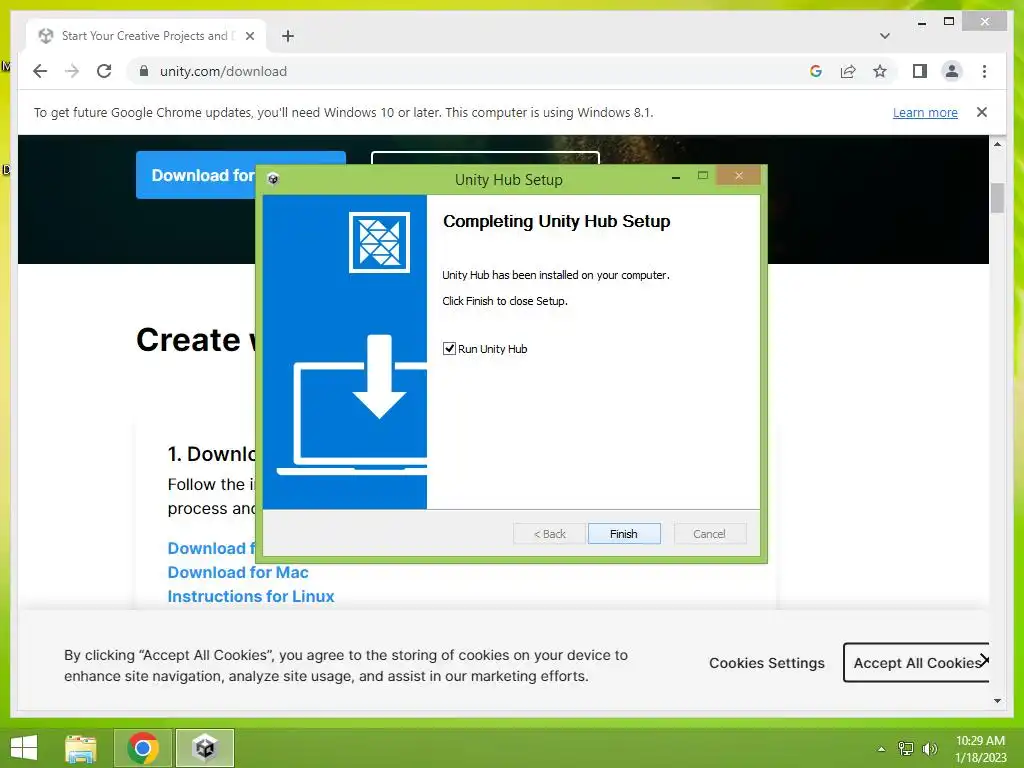Reload the unity.com page
Image resolution: width=1024 pixels, height=768 pixels.
coord(104,71)
